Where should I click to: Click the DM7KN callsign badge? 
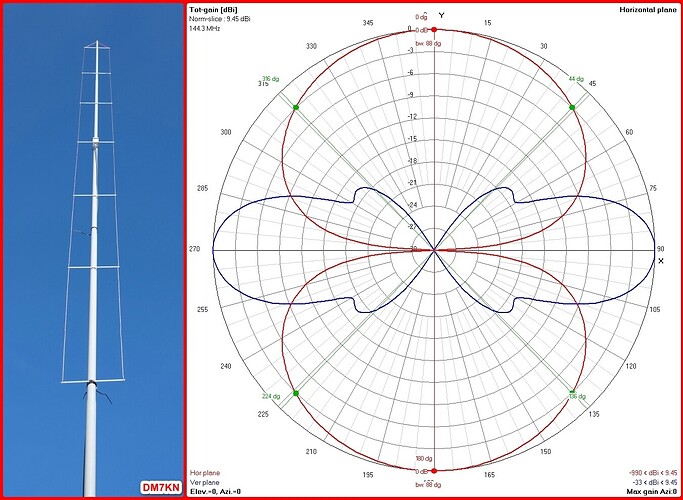point(161,488)
